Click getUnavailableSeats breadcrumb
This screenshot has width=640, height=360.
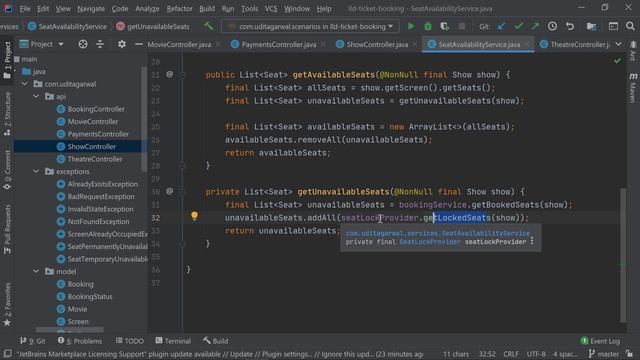(153, 27)
